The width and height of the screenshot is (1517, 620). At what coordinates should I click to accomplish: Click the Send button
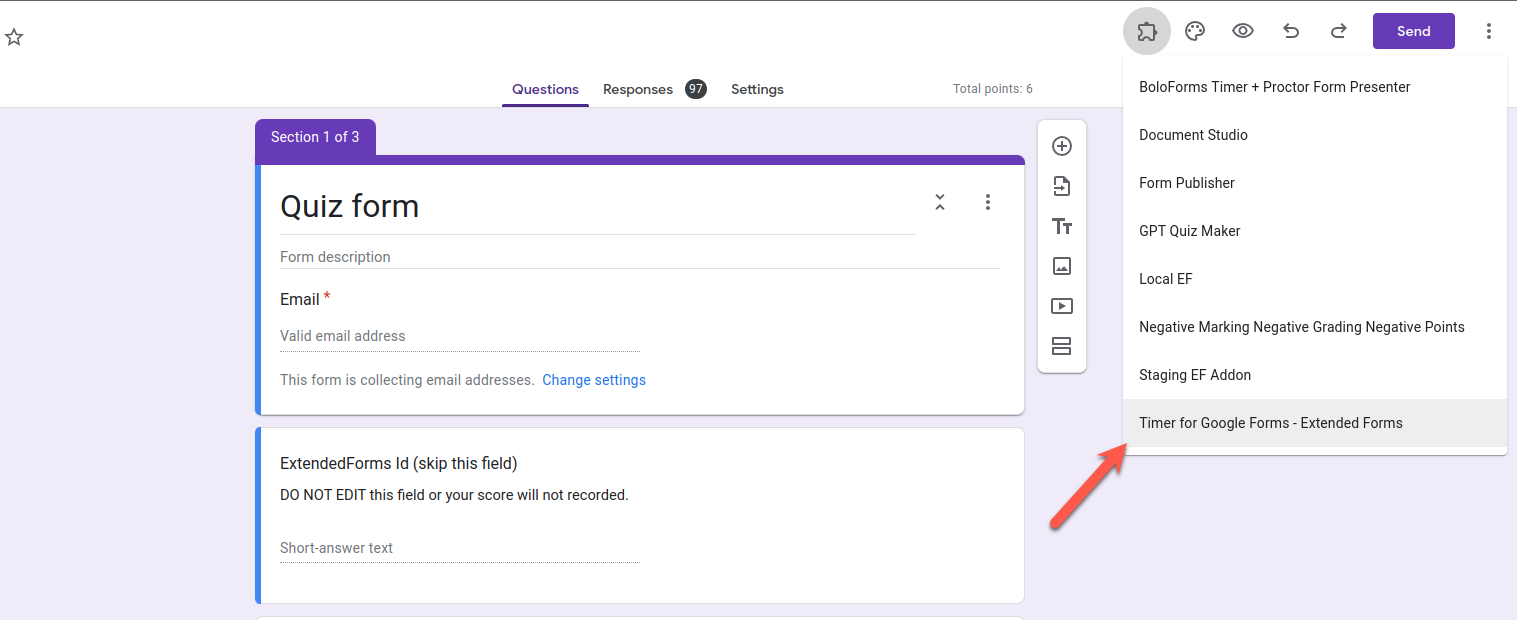click(x=1413, y=31)
